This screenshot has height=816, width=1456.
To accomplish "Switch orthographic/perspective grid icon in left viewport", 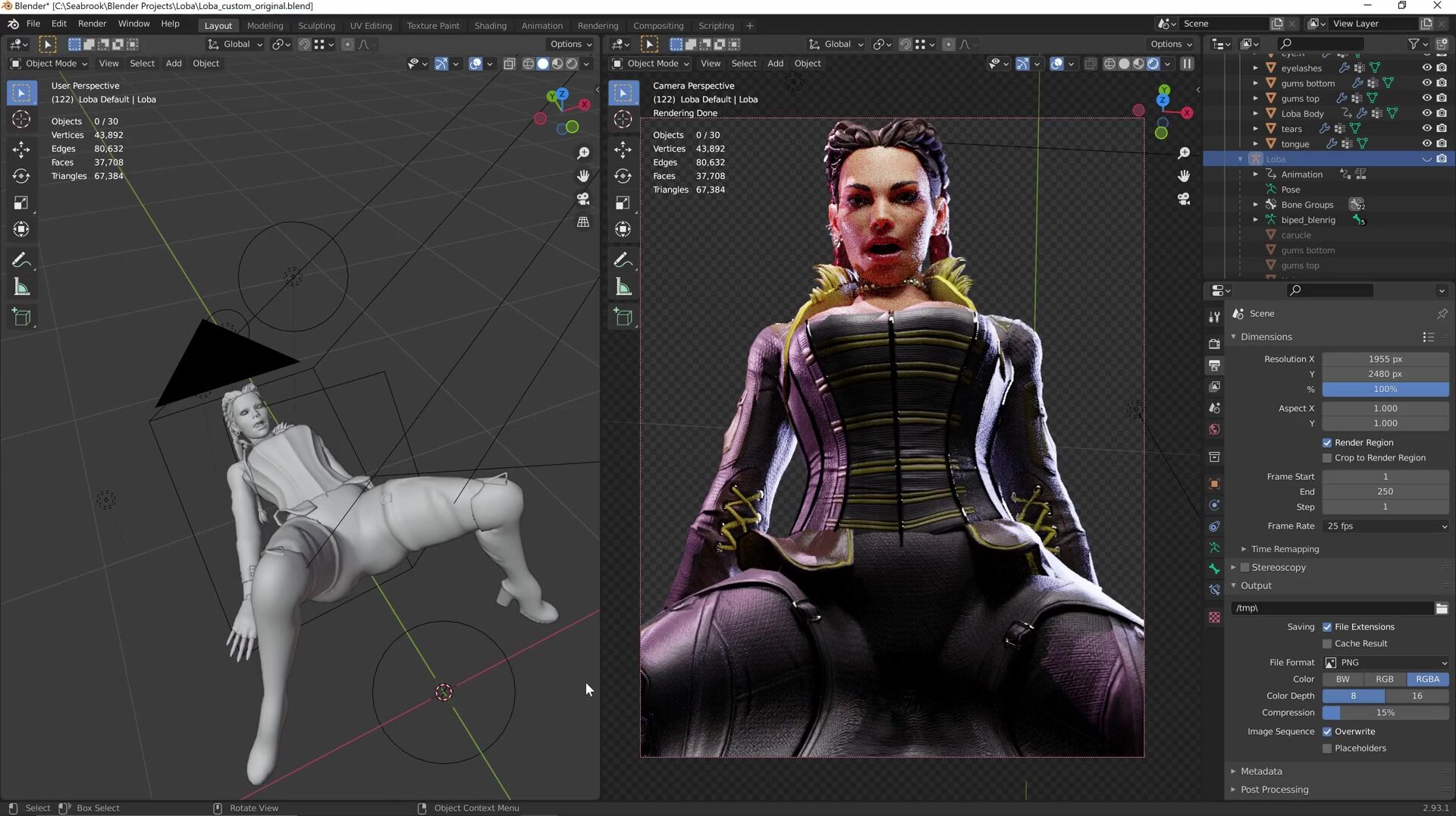I will coord(583,222).
